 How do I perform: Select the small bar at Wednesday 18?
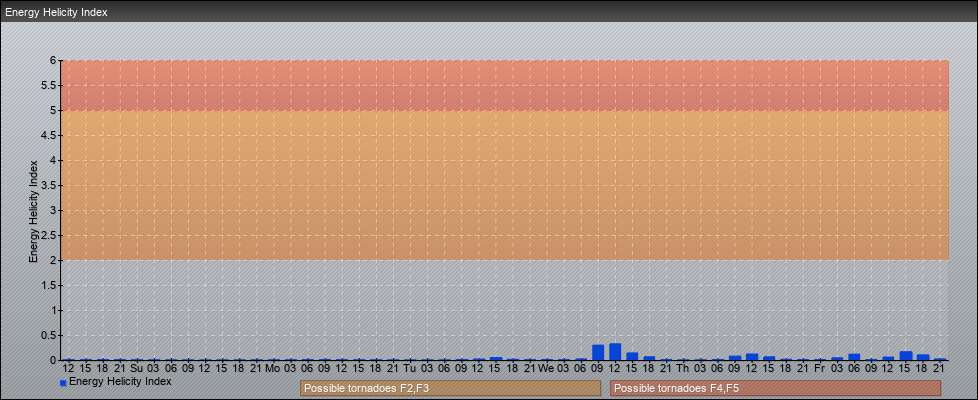click(x=649, y=358)
